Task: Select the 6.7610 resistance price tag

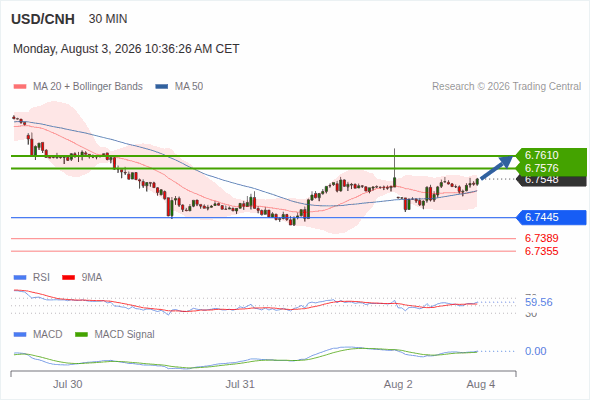Action: 552,155
